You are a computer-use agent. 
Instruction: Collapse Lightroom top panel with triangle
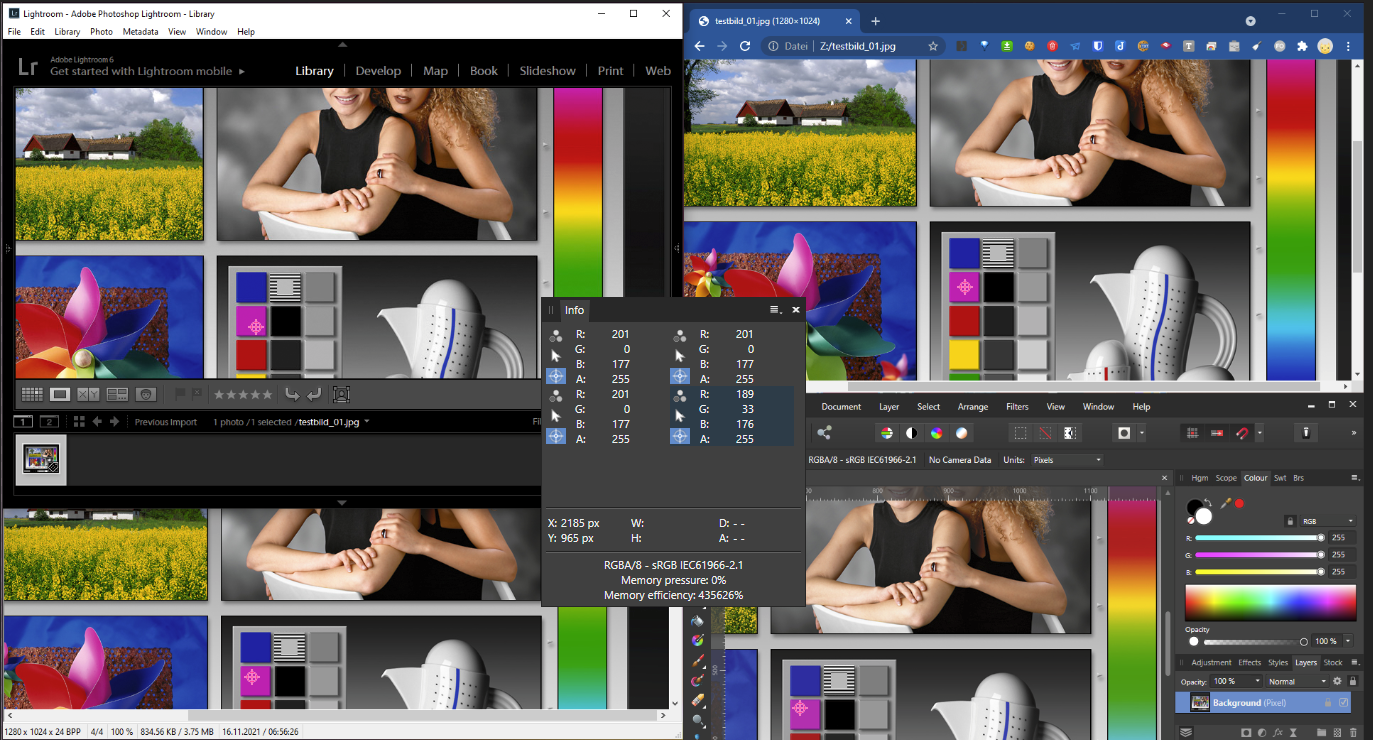pos(342,44)
